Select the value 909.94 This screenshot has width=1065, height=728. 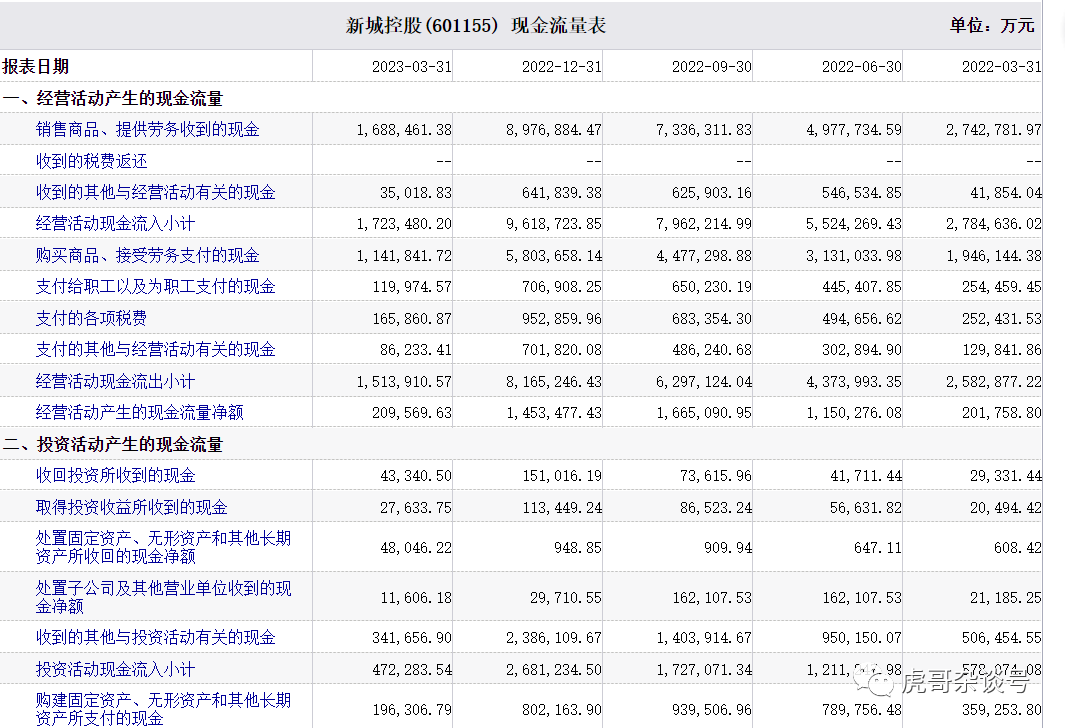[727, 548]
